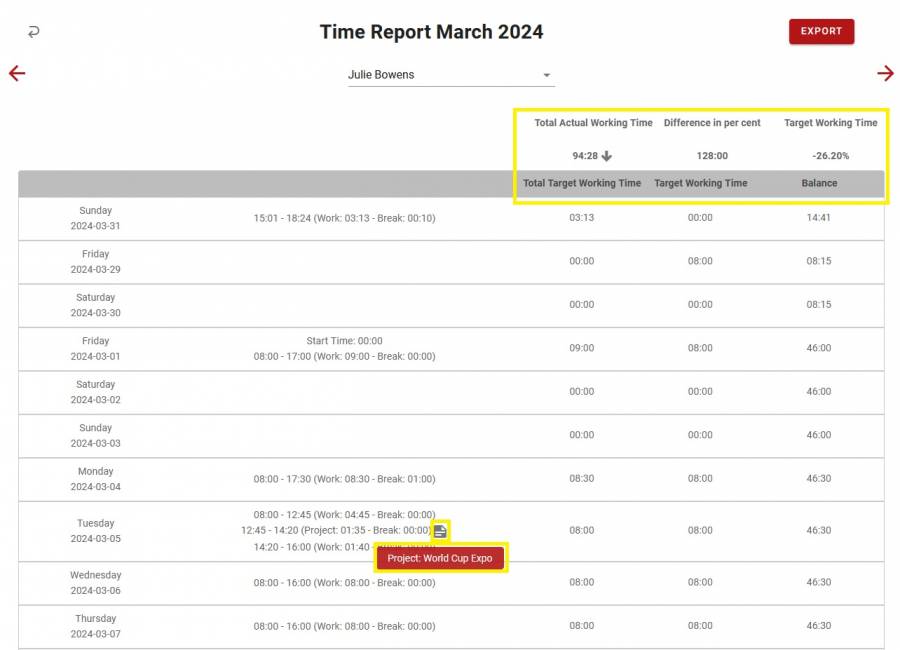Screen dimensions: 900x650
Task: Click the Time Report March 2024 heading
Action: pos(431,32)
